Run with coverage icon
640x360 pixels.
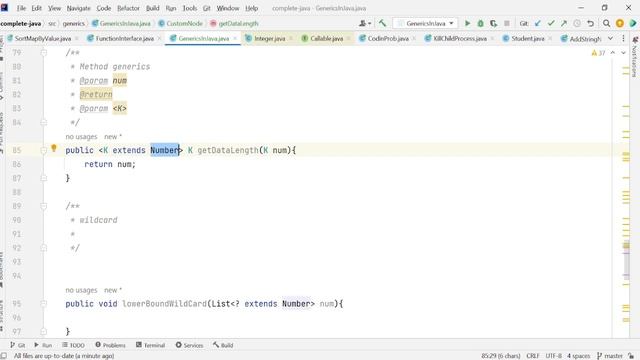493,24
